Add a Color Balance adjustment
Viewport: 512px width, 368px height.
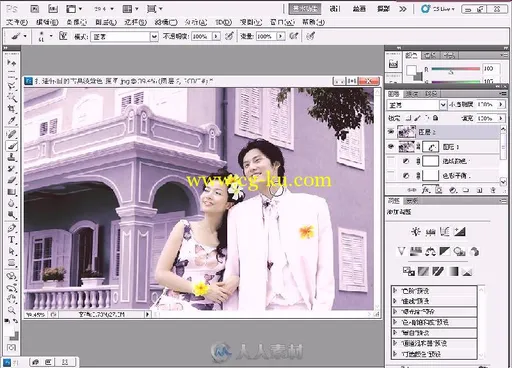pos(430,251)
